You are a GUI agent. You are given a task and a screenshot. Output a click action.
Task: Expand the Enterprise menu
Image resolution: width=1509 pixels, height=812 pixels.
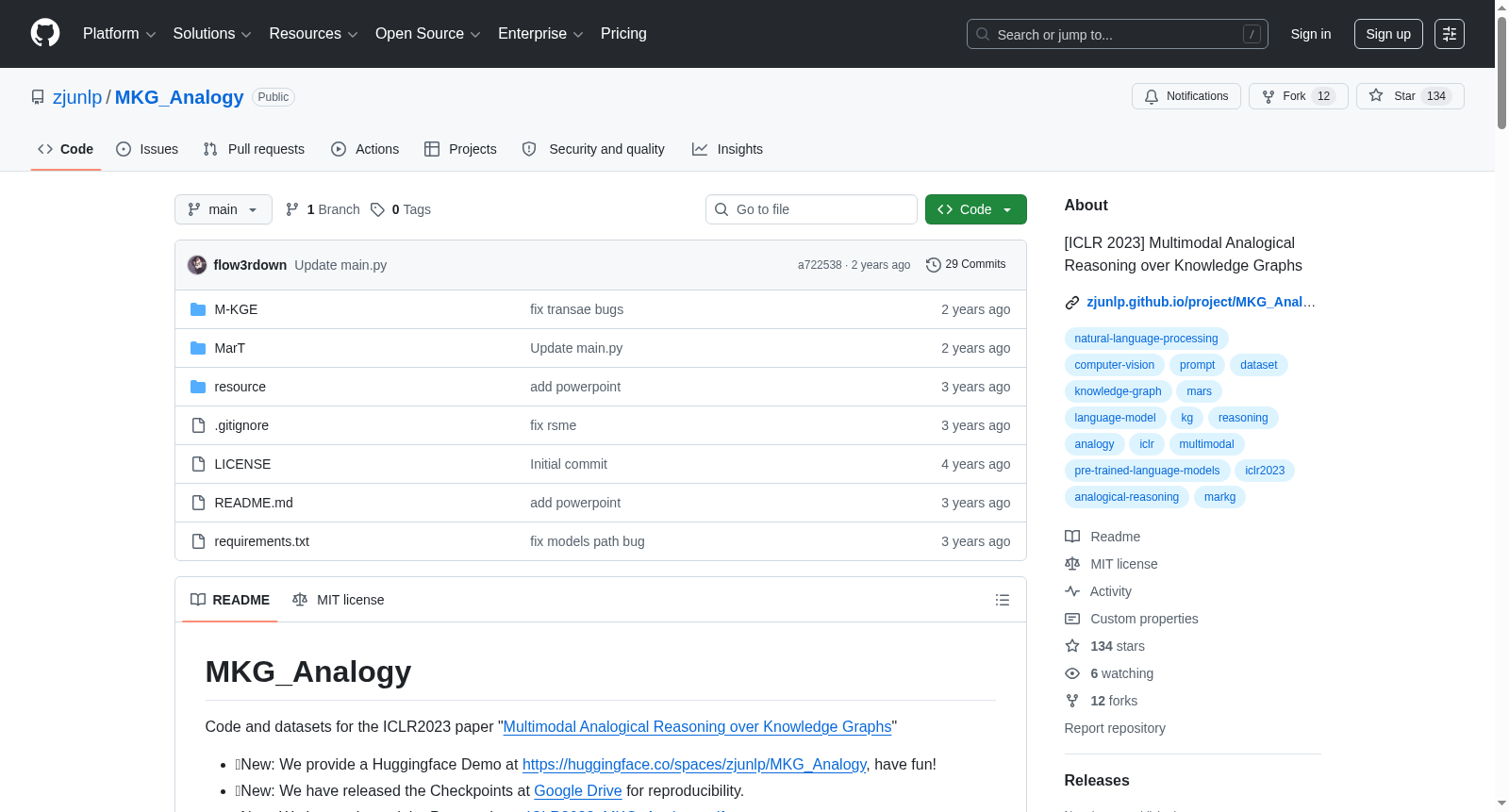click(540, 34)
